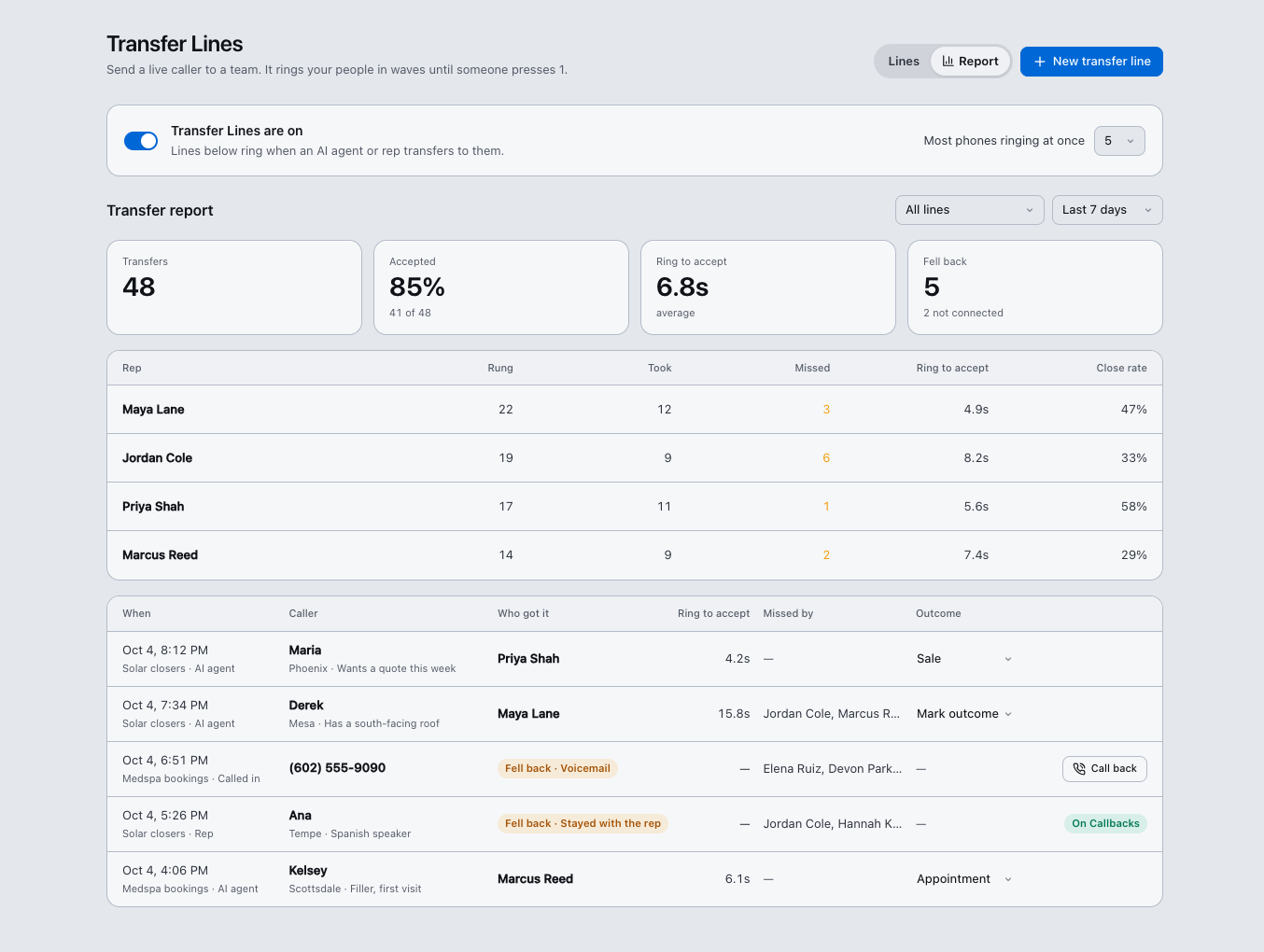
Task: Open the Last 7 days dropdown
Action: click(1106, 210)
